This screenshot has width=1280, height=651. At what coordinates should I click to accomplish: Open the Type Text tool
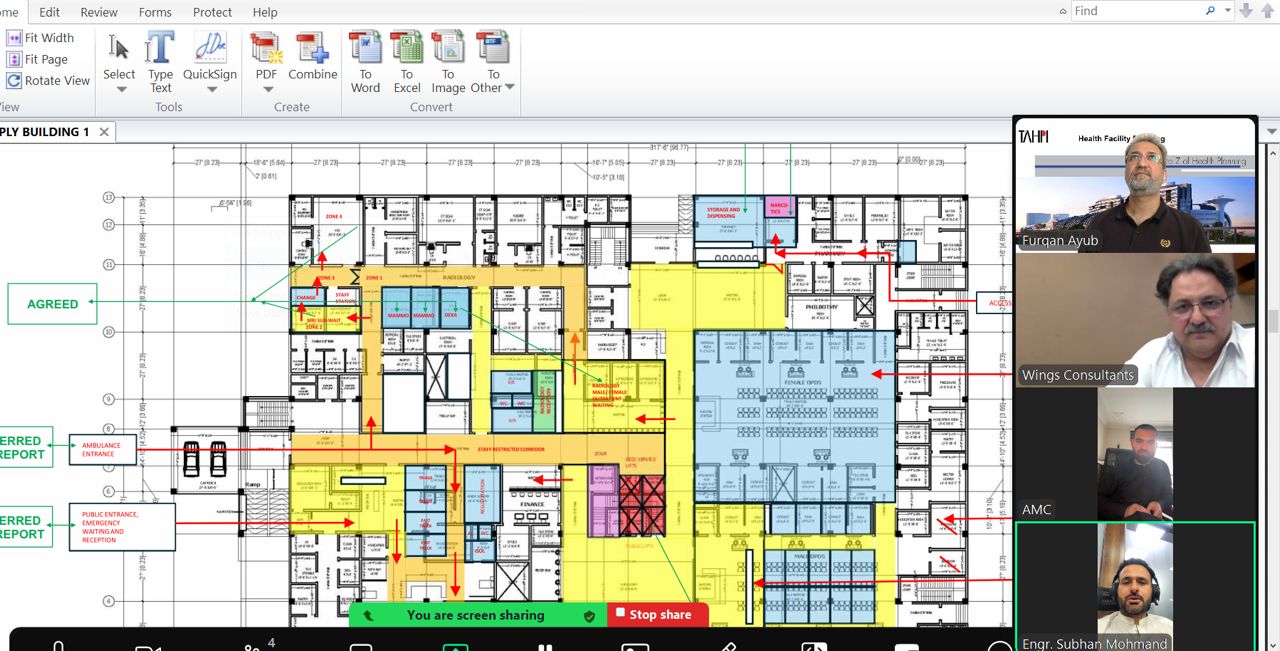pos(160,60)
